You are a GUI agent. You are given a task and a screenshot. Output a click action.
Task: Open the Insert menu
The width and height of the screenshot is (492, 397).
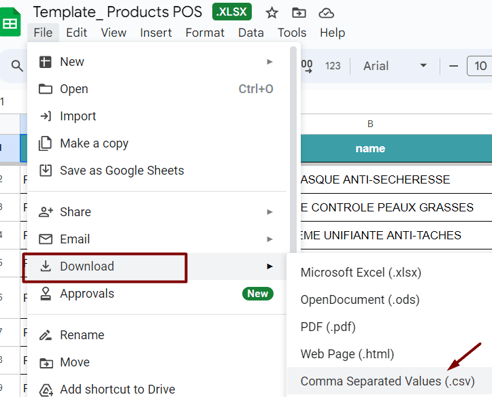coord(156,33)
